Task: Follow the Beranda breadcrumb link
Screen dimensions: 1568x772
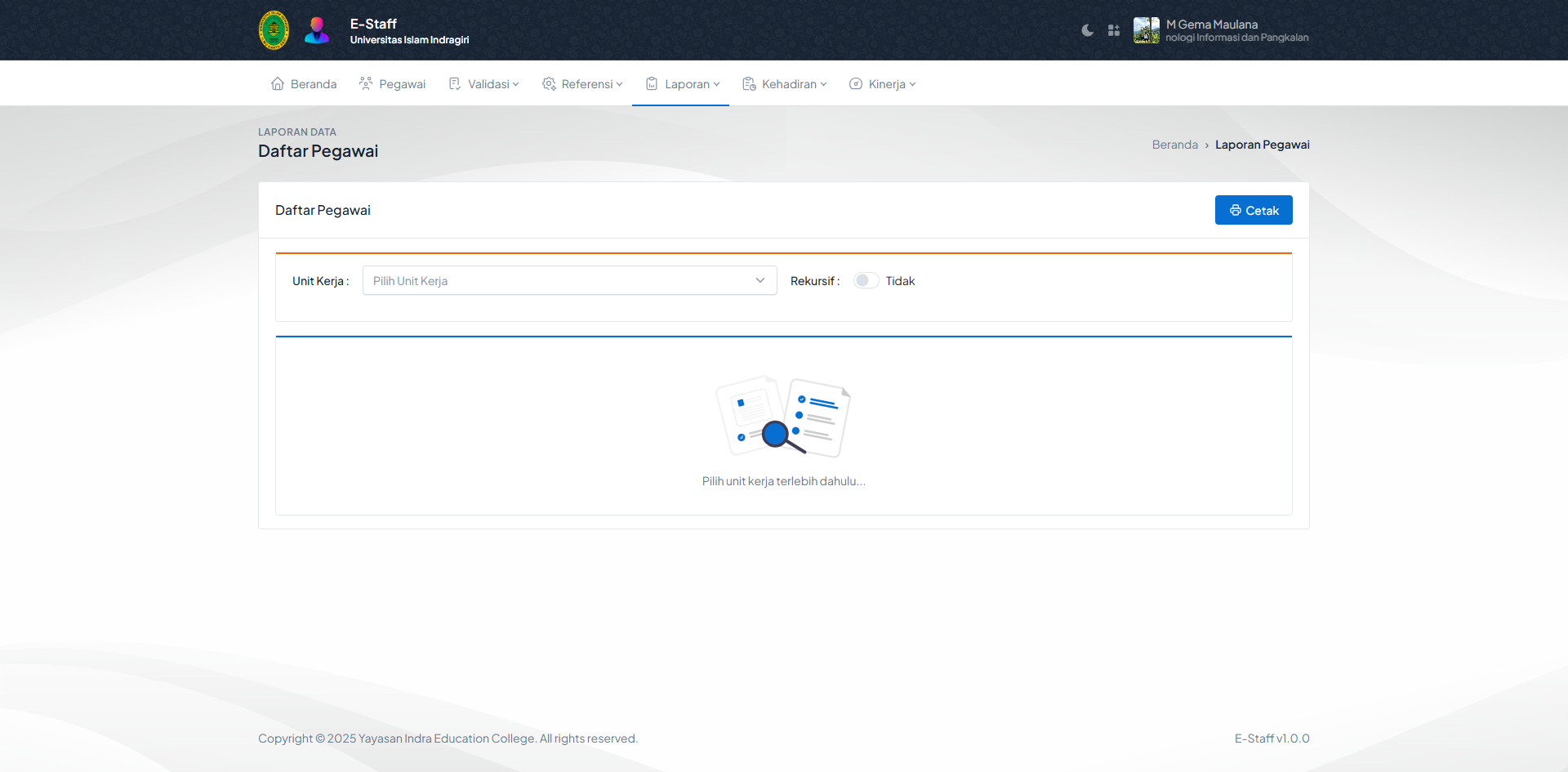Action: click(x=1174, y=145)
